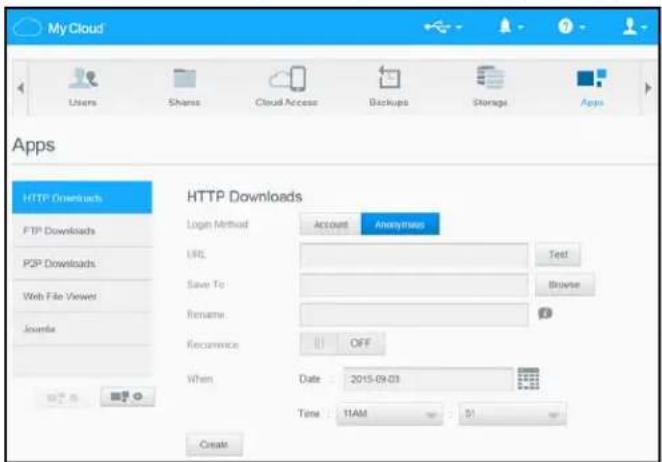Open the hour dropdown showing 11AM
This screenshot has width=662, height=462.
coord(390,414)
